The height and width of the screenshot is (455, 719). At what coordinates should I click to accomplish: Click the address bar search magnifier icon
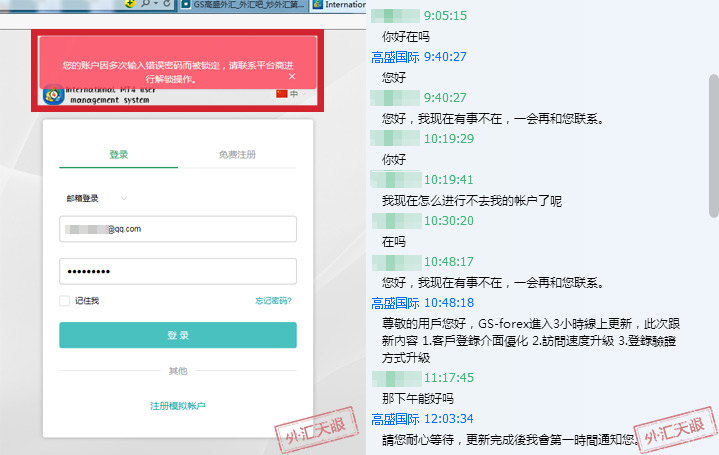point(145,4)
